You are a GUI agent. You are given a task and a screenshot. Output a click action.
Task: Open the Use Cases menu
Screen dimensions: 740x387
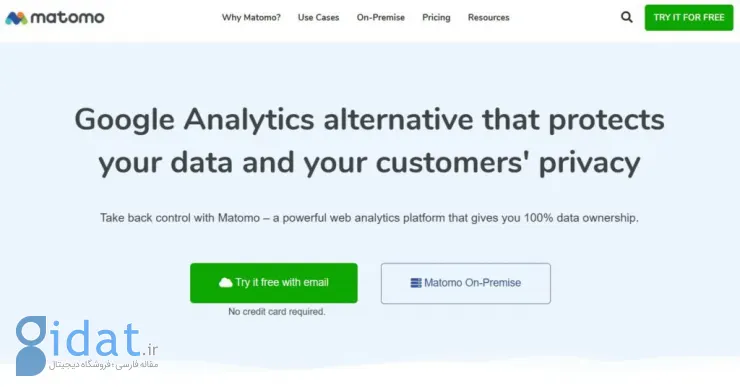(x=319, y=17)
